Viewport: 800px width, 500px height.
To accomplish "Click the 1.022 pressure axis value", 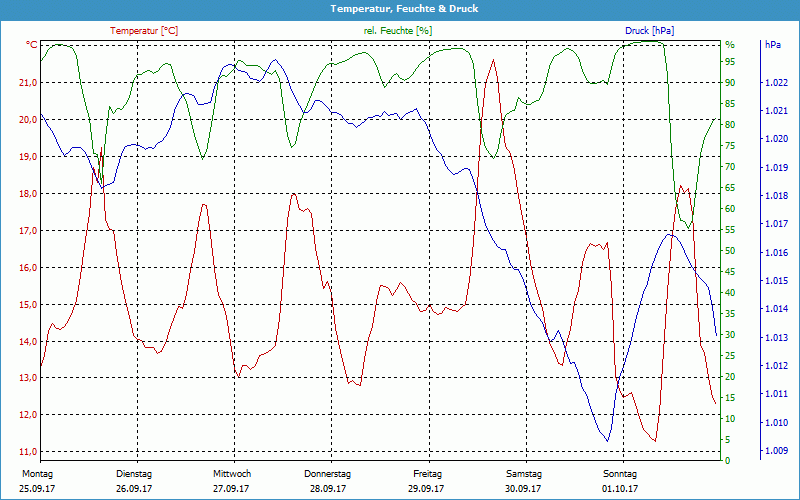I will coord(777,83).
